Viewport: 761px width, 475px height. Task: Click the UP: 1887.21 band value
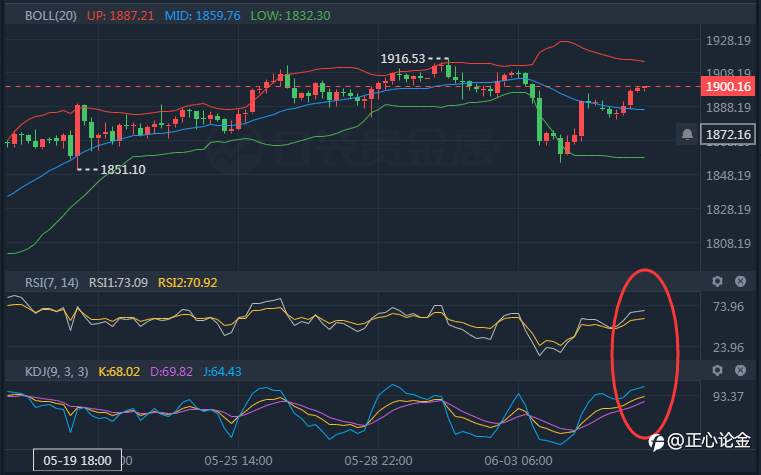click(120, 16)
